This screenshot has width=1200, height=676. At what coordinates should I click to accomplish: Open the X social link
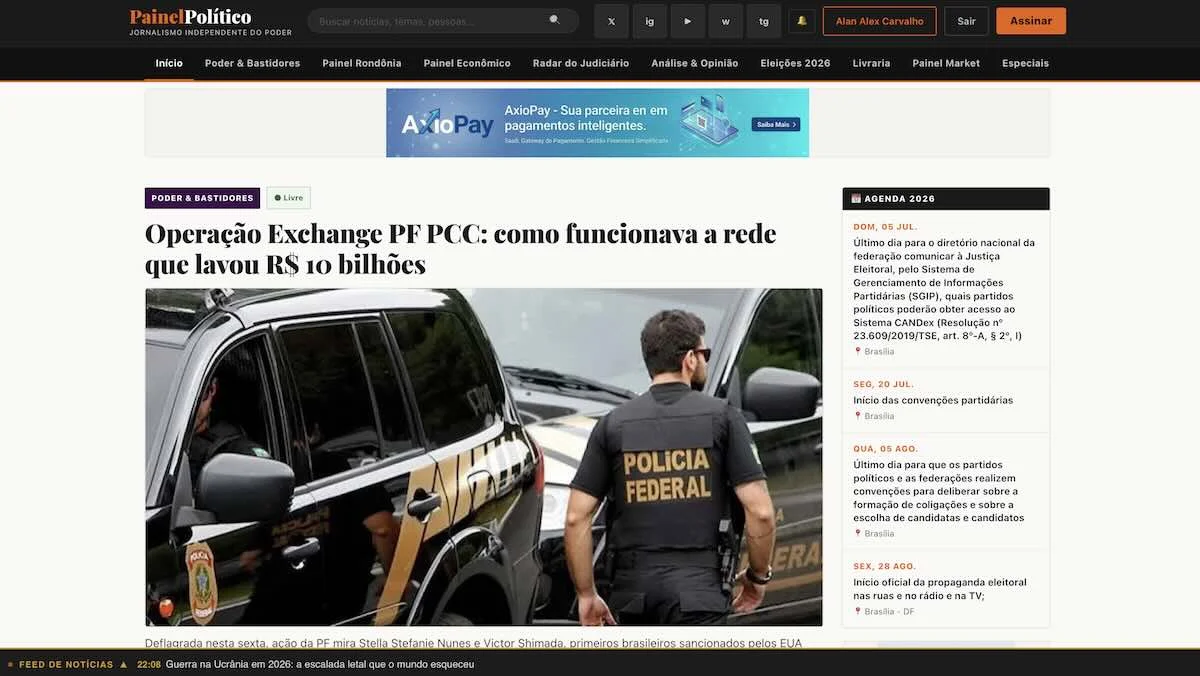tap(611, 21)
